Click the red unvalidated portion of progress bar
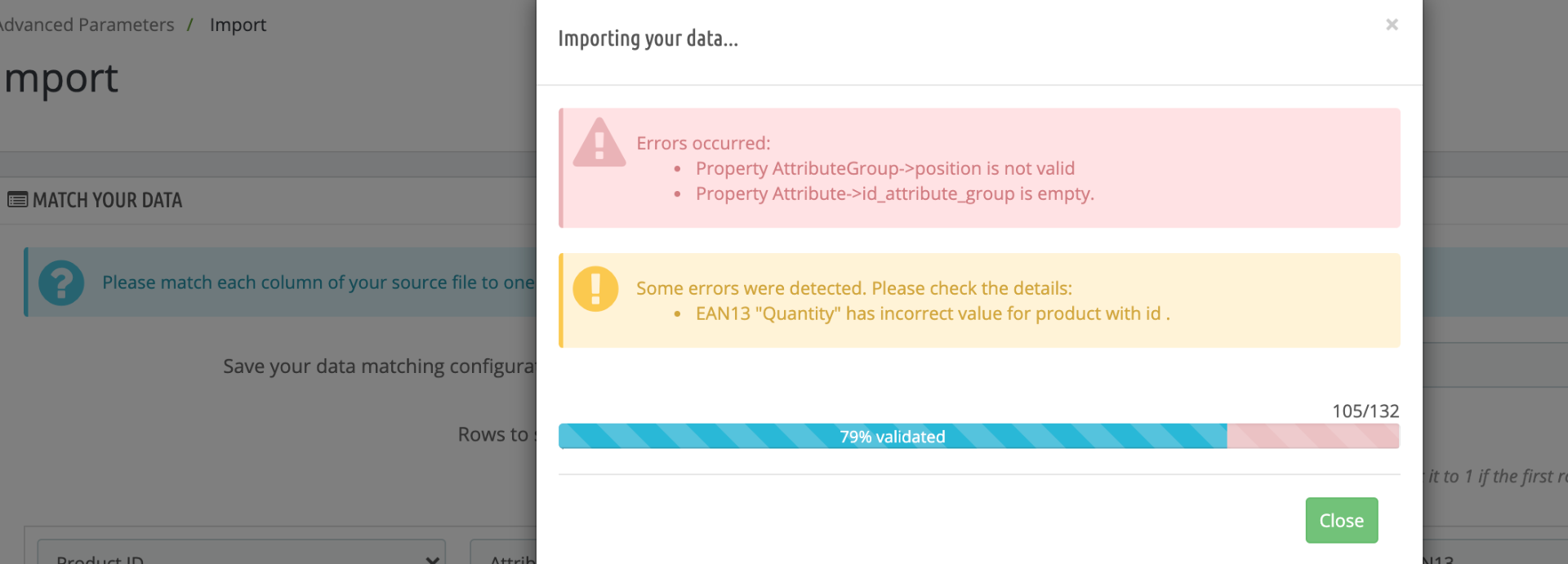The width and height of the screenshot is (1568, 564). click(x=1312, y=437)
